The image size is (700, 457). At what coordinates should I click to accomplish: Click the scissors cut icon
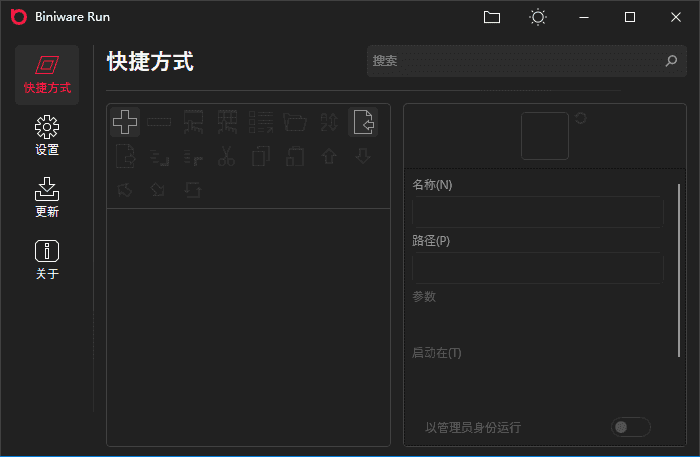(x=226, y=156)
